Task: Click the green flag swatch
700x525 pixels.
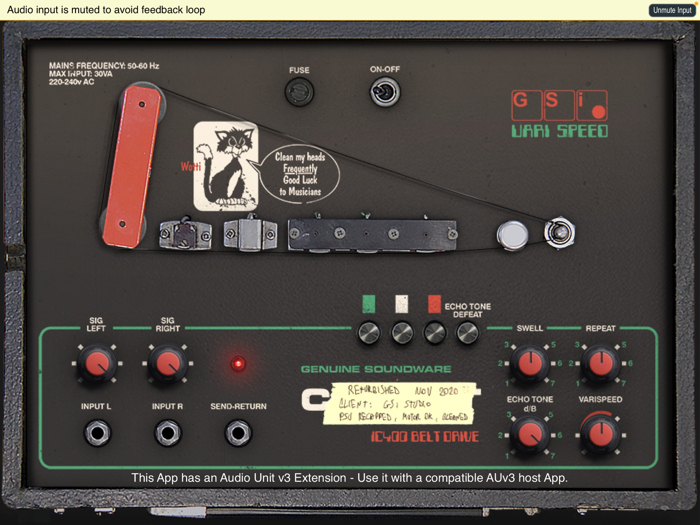Action: coord(369,304)
